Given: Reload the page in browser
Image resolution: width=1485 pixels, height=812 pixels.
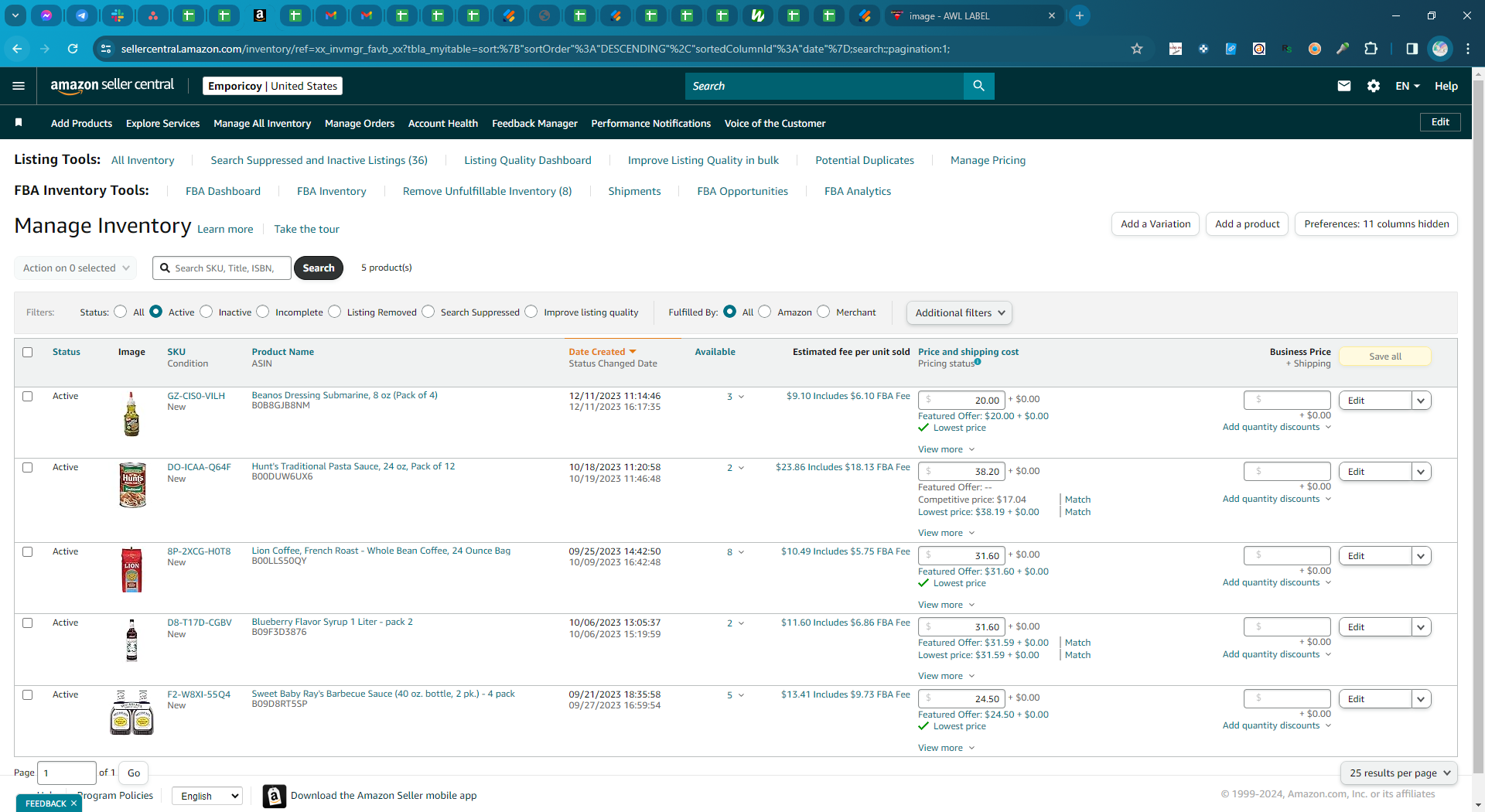Looking at the screenshot, I should click(x=73, y=49).
